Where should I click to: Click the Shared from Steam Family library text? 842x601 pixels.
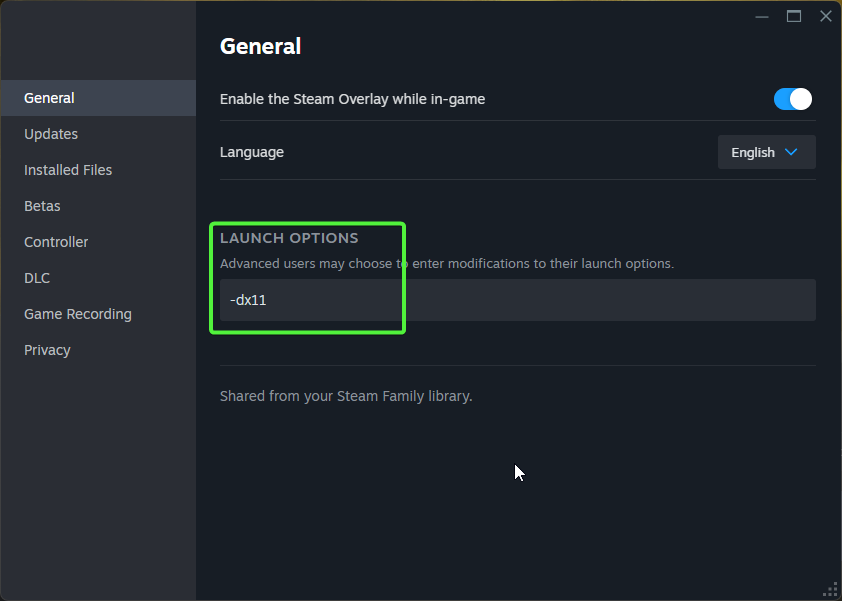coord(345,395)
